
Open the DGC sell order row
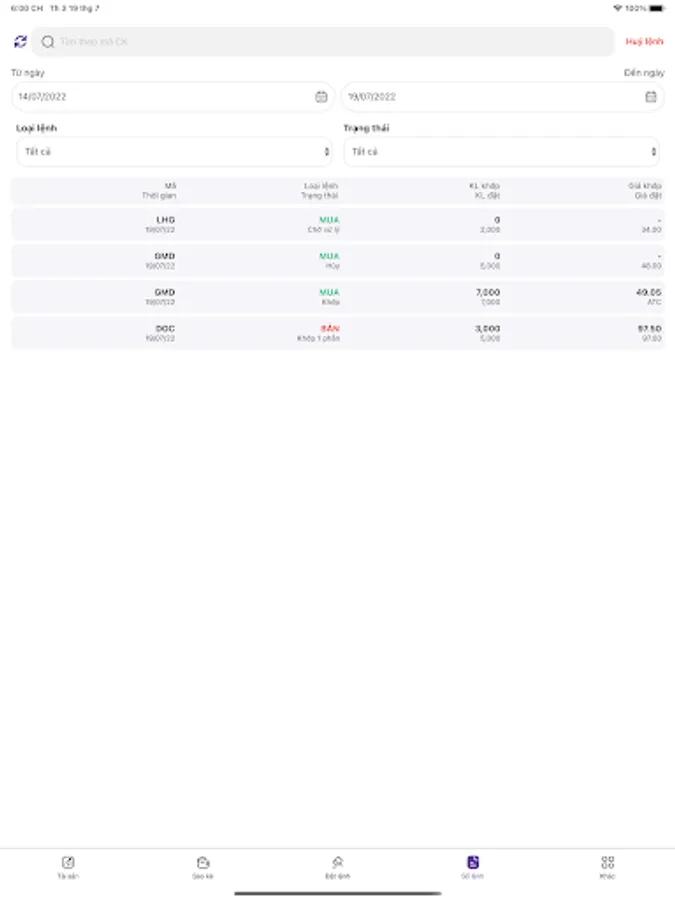(x=338, y=333)
